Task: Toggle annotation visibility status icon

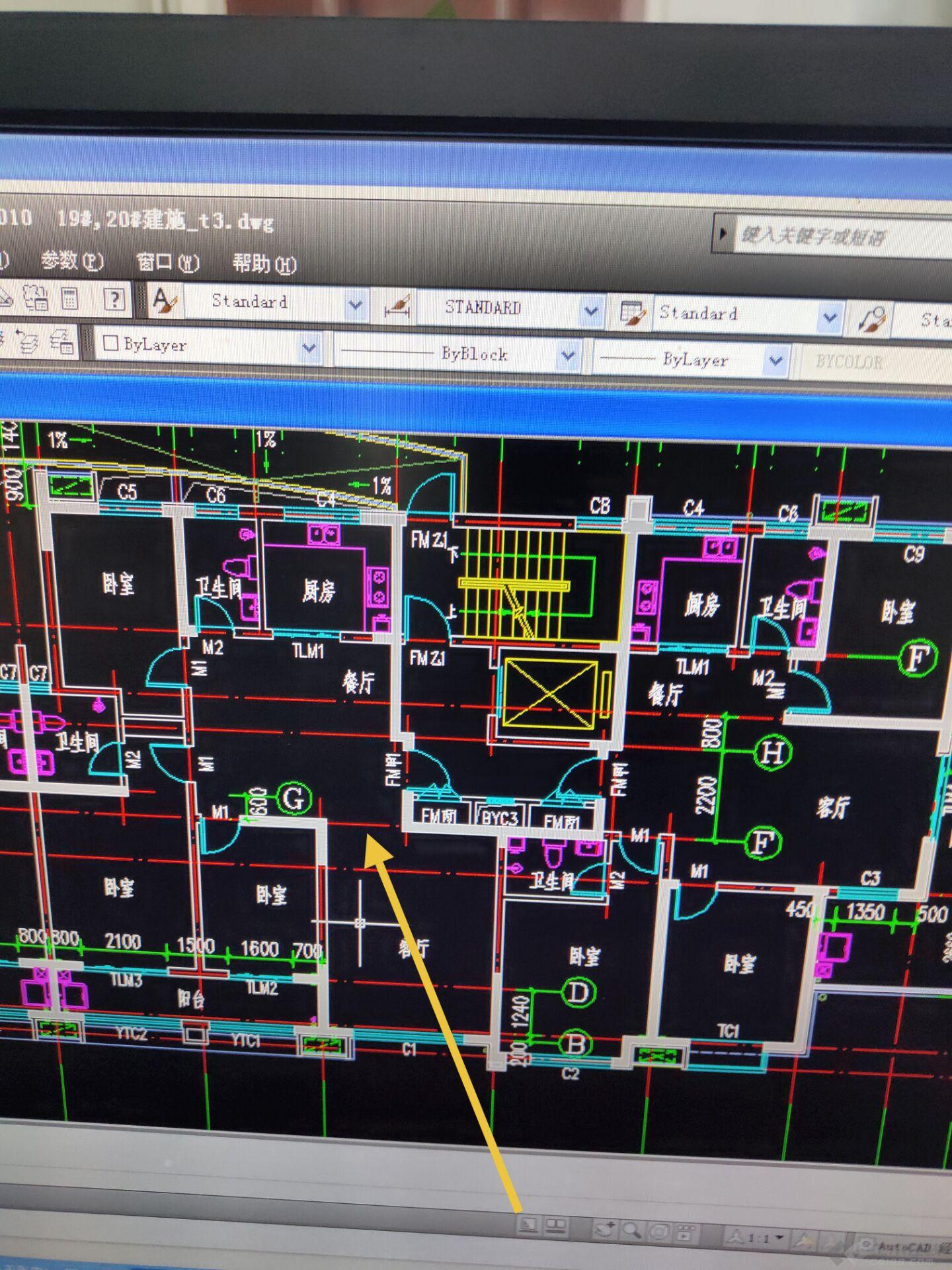Action: 805,1240
